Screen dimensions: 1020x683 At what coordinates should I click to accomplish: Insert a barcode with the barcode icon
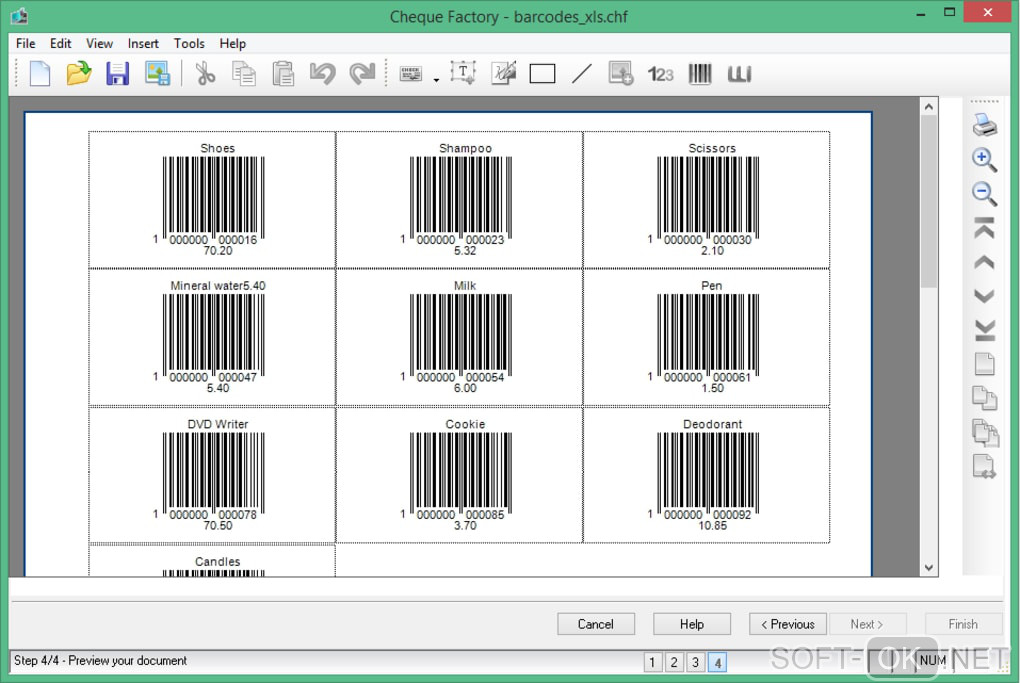point(700,74)
